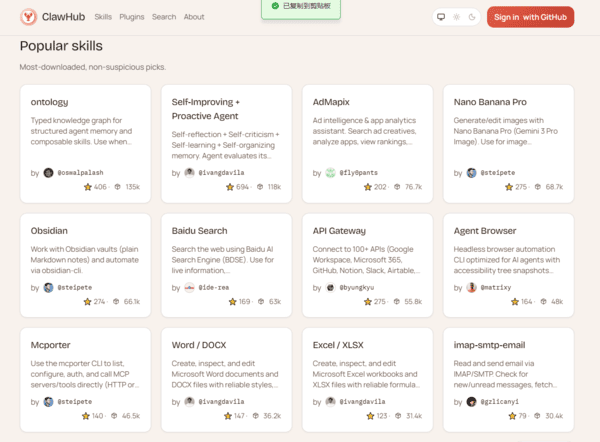Screen dimensions: 600x442
Task: Click @fly0pants avatar on AdMapix card
Action: point(330,173)
